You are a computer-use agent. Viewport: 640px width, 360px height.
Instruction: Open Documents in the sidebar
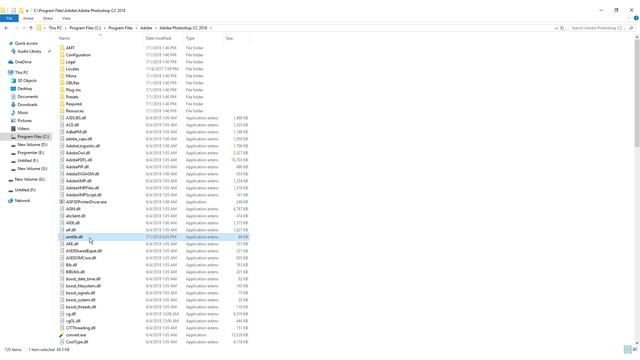pos(27,97)
